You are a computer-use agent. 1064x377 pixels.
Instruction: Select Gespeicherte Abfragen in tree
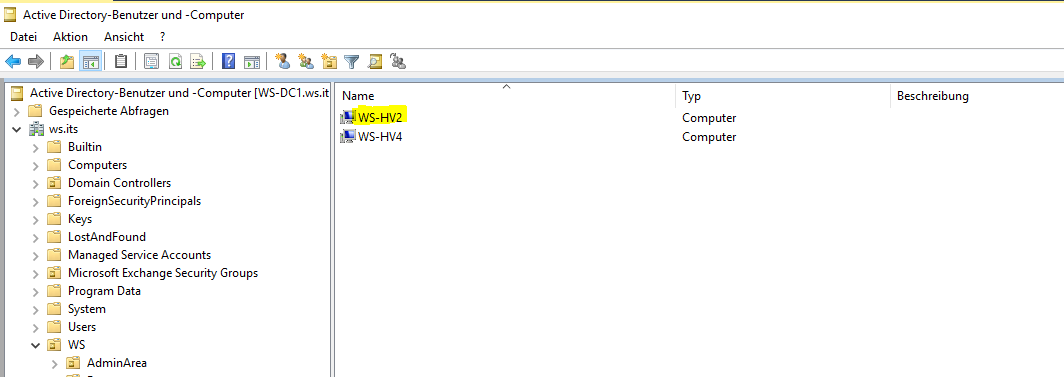109,111
